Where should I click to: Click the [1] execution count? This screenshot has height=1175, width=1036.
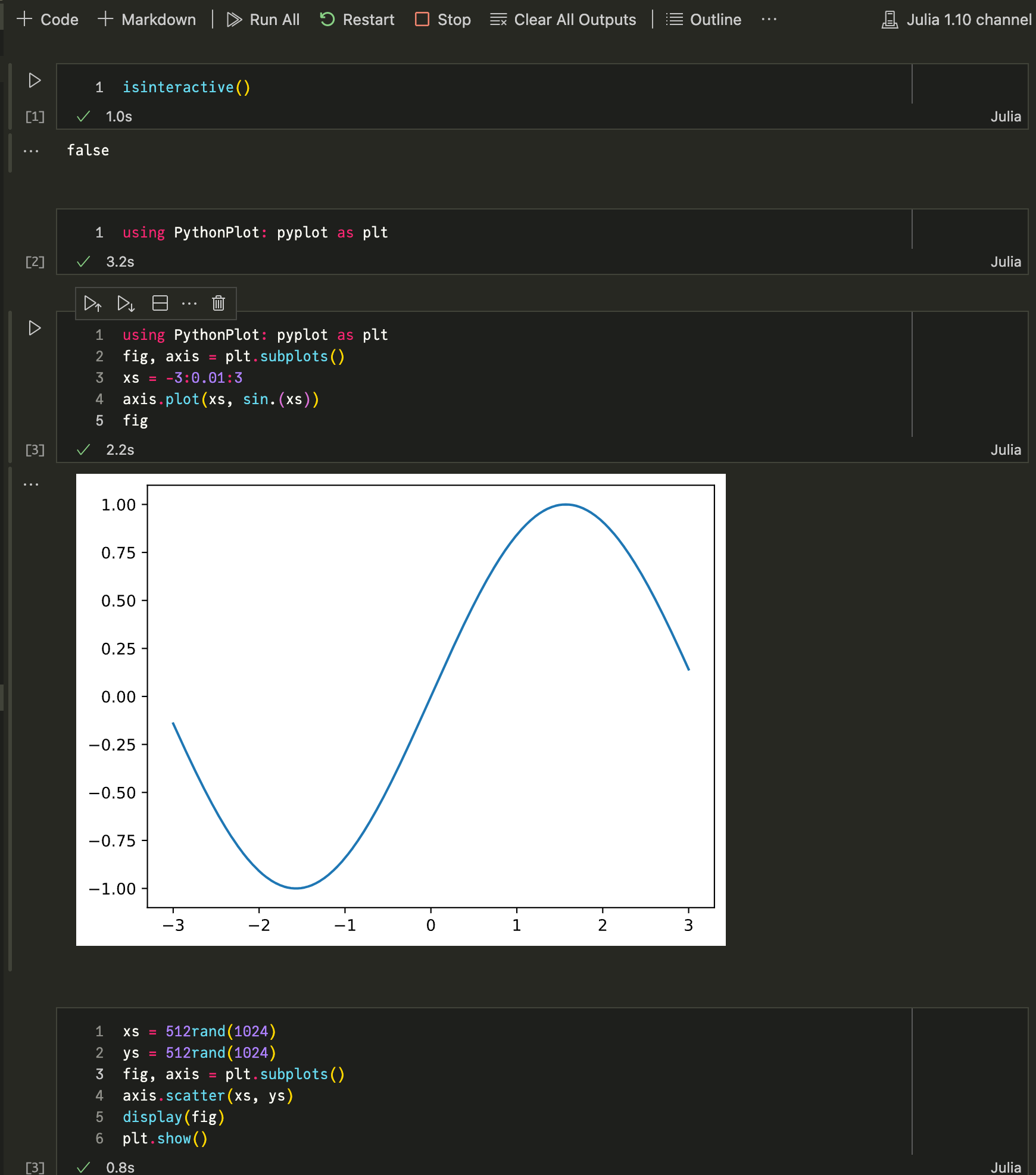coord(35,117)
